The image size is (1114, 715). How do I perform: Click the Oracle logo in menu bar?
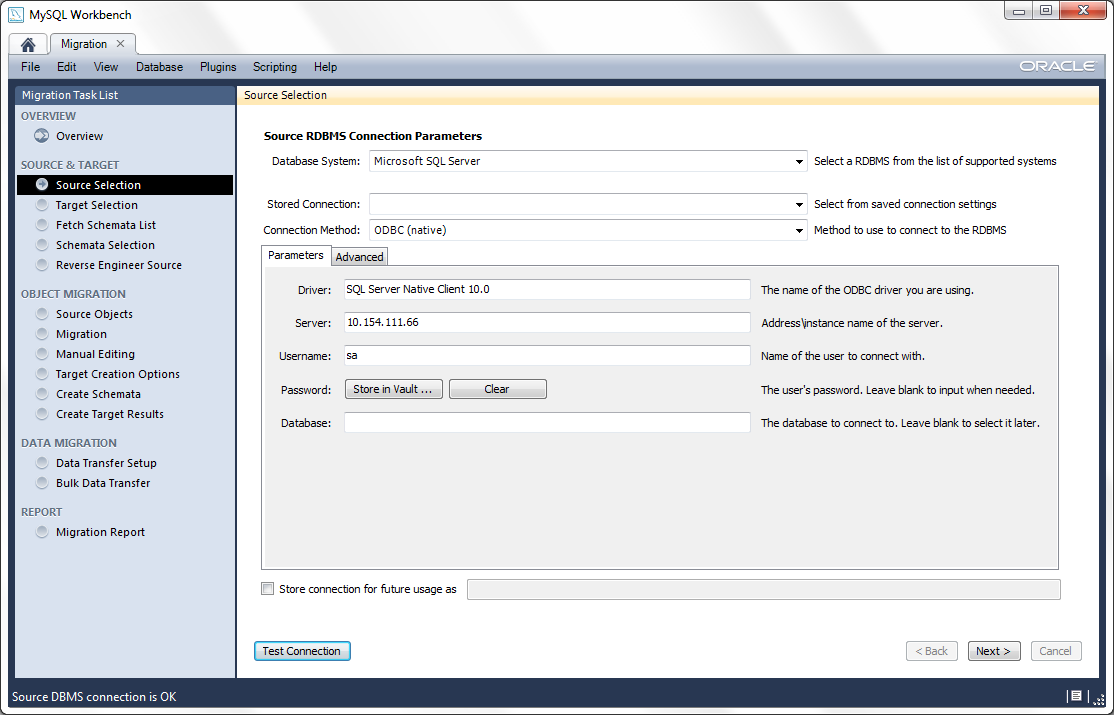[1057, 67]
